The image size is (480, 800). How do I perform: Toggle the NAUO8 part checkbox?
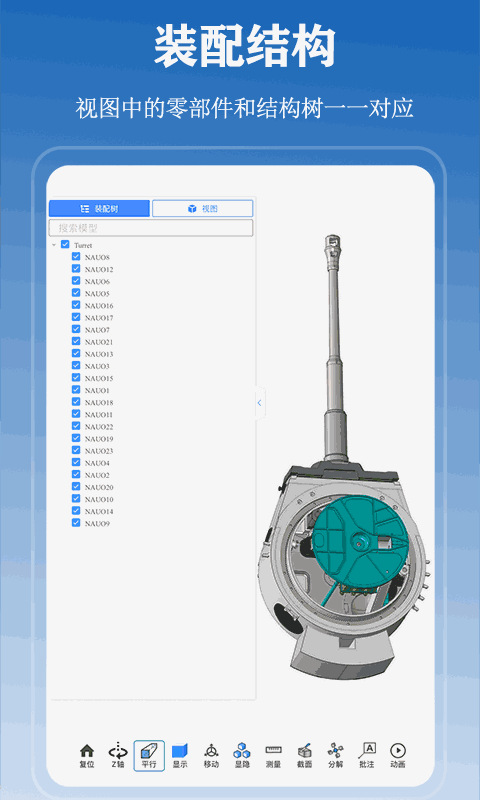pyautogui.click(x=76, y=257)
